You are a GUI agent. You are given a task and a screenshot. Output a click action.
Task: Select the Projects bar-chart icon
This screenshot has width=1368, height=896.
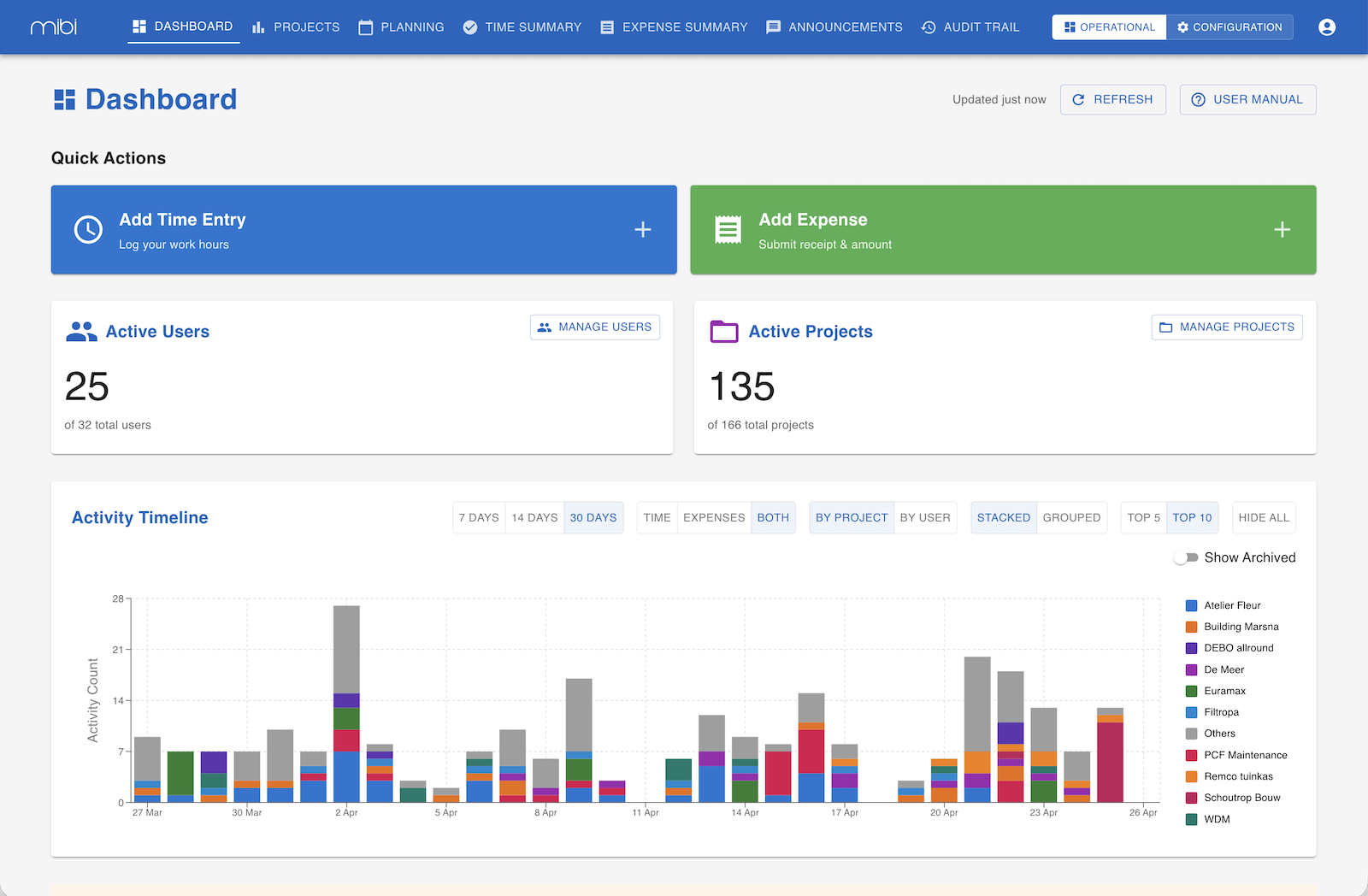(x=258, y=27)
